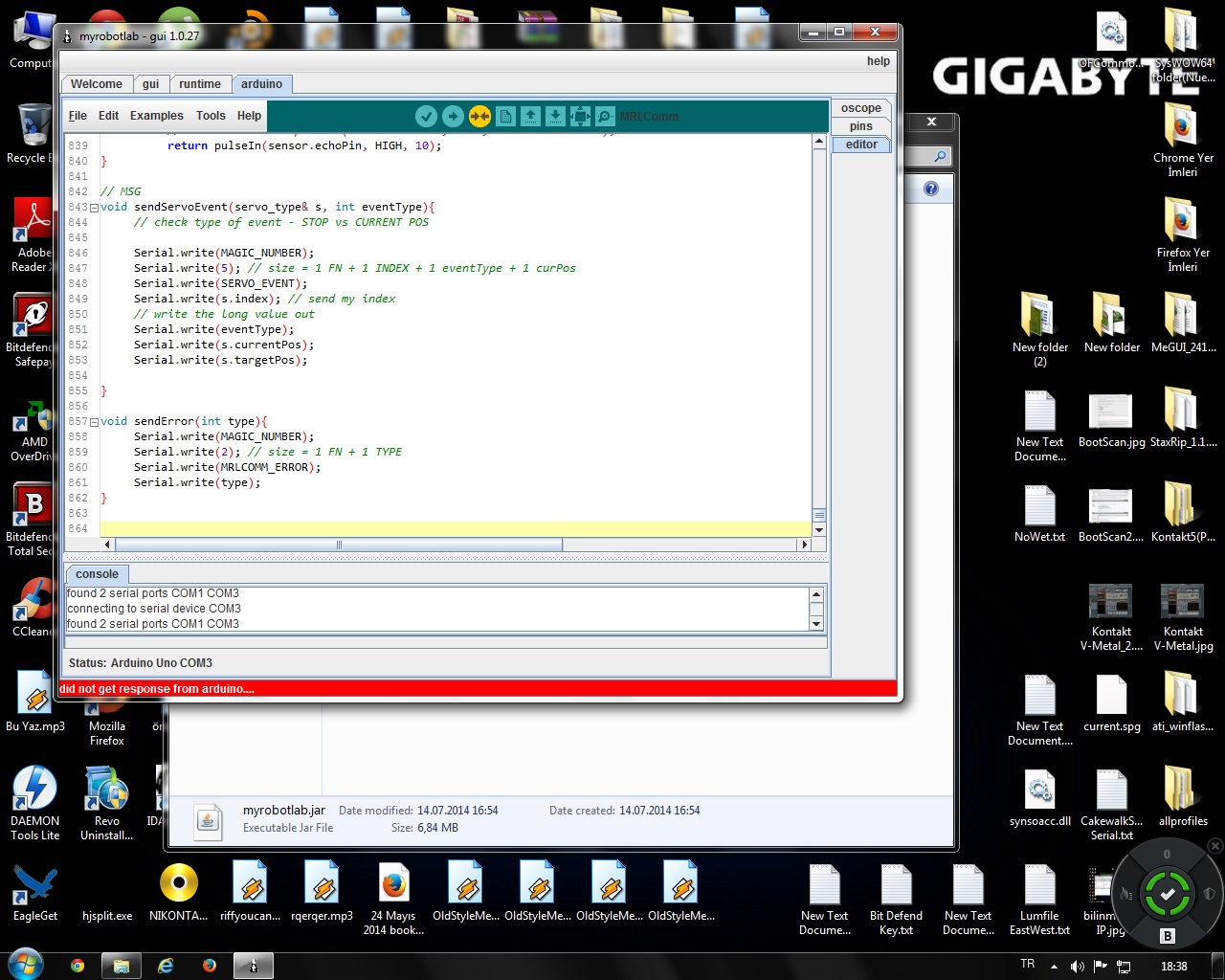The width and height of the screenshot is (1225, 980).
Task: Collapse the sendServoEvent function fold marker
Action: coord(95,208)
